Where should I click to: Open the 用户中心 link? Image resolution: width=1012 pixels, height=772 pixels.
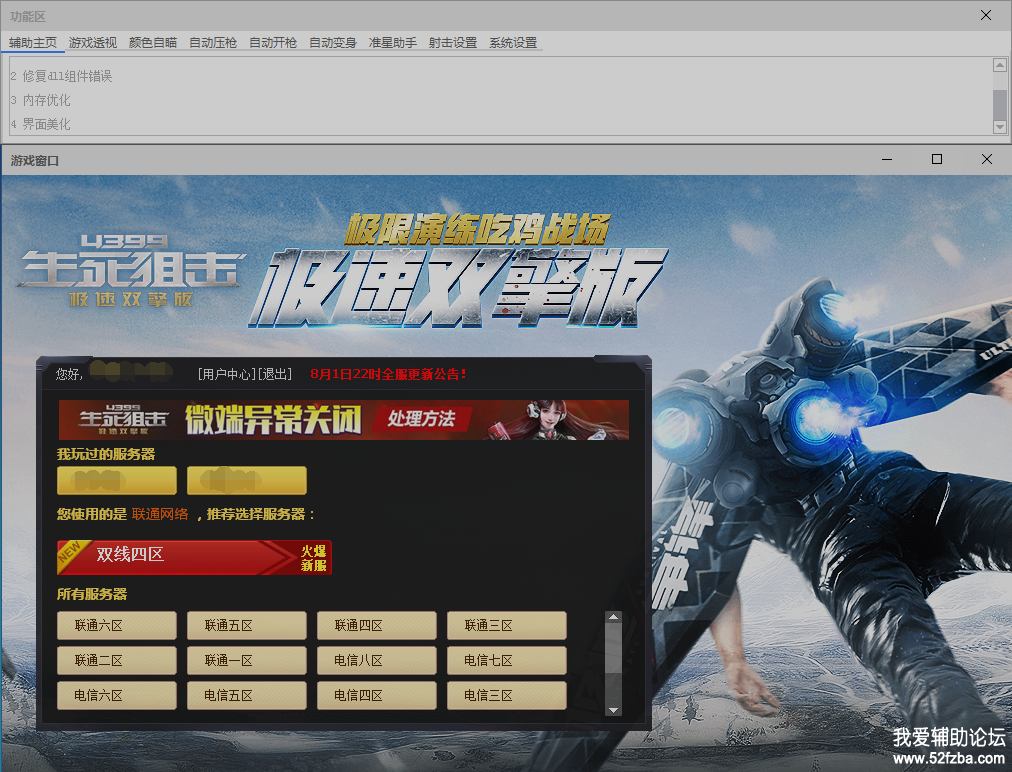(x=227, y=374)
